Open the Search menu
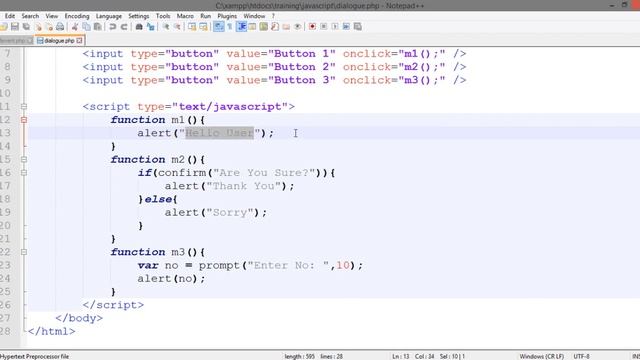This screenshot has height=360, width=640. [x=30, y=16]
